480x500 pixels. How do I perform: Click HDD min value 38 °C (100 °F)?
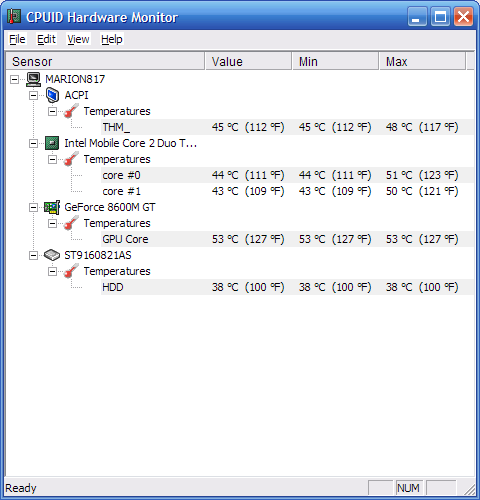(x=335, y=287)
